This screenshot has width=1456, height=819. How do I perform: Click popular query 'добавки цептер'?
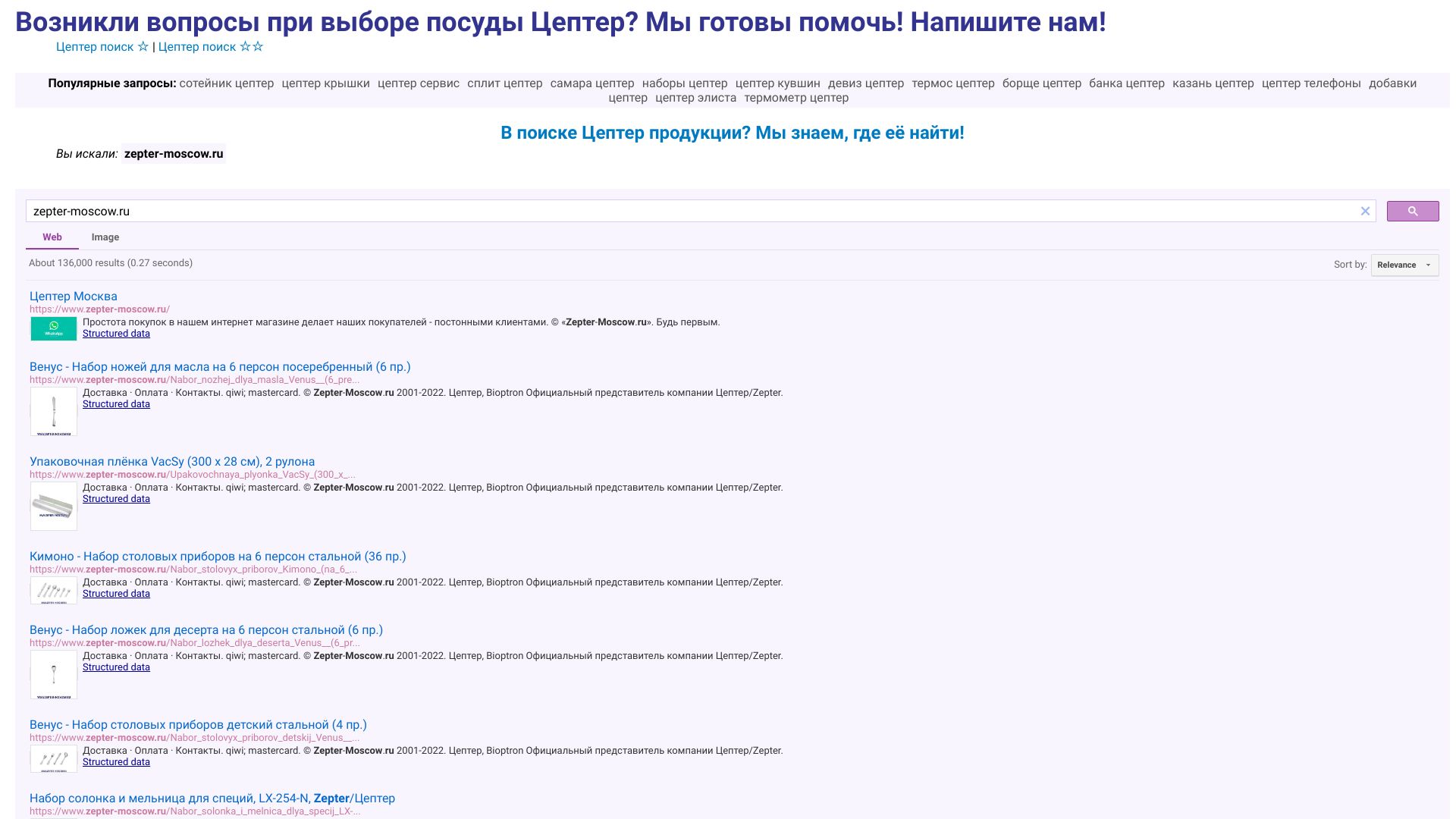(x=1392, y=83)
